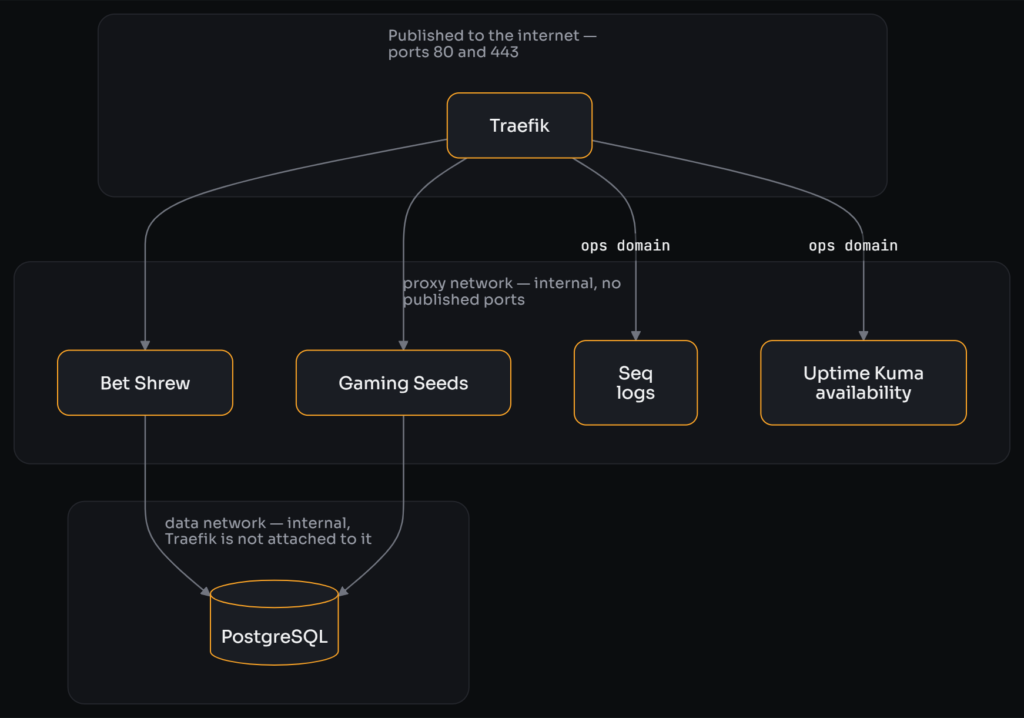The image size is (1024, 718).
Task: Select the Gaming Seeds node
Action: (403, 383)
